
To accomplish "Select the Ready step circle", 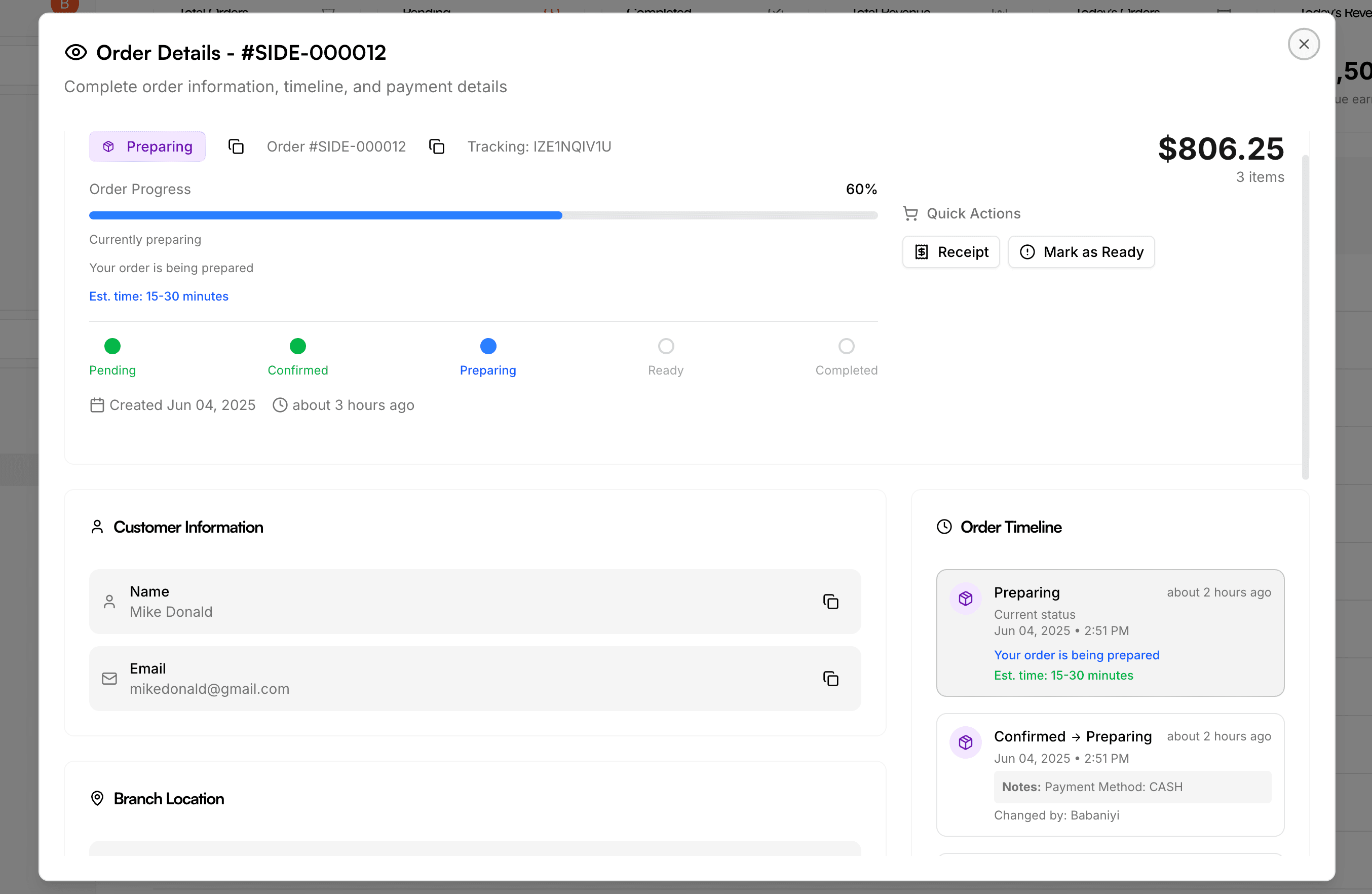I will point(666,346).
